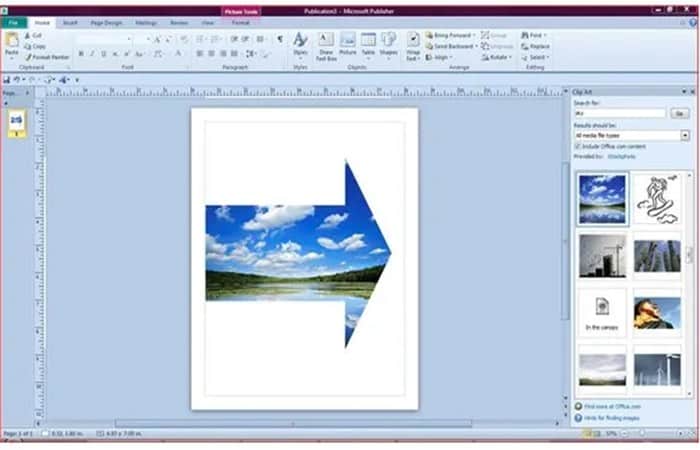Click the Table icon in ribbon
Image resolution: width=700 pixels, height=450 pixels.
[368, 44]
